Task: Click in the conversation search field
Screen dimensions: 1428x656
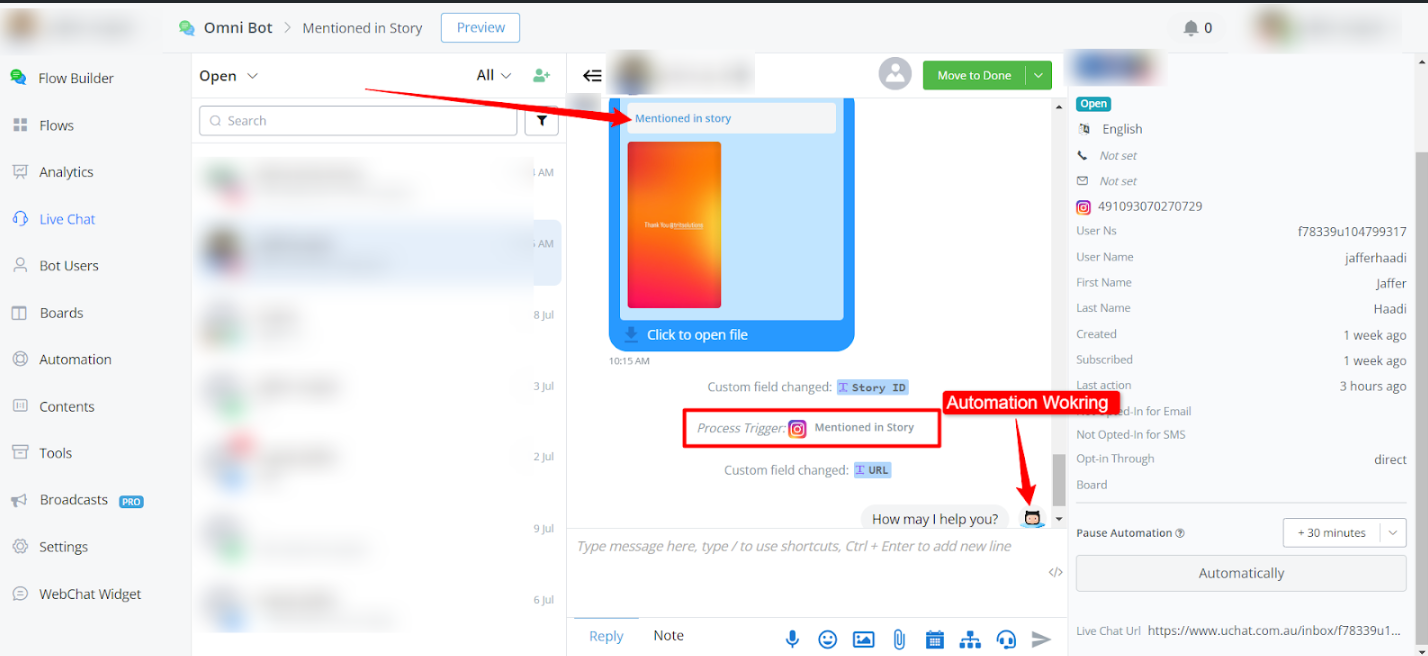Action: click(358, 121)
